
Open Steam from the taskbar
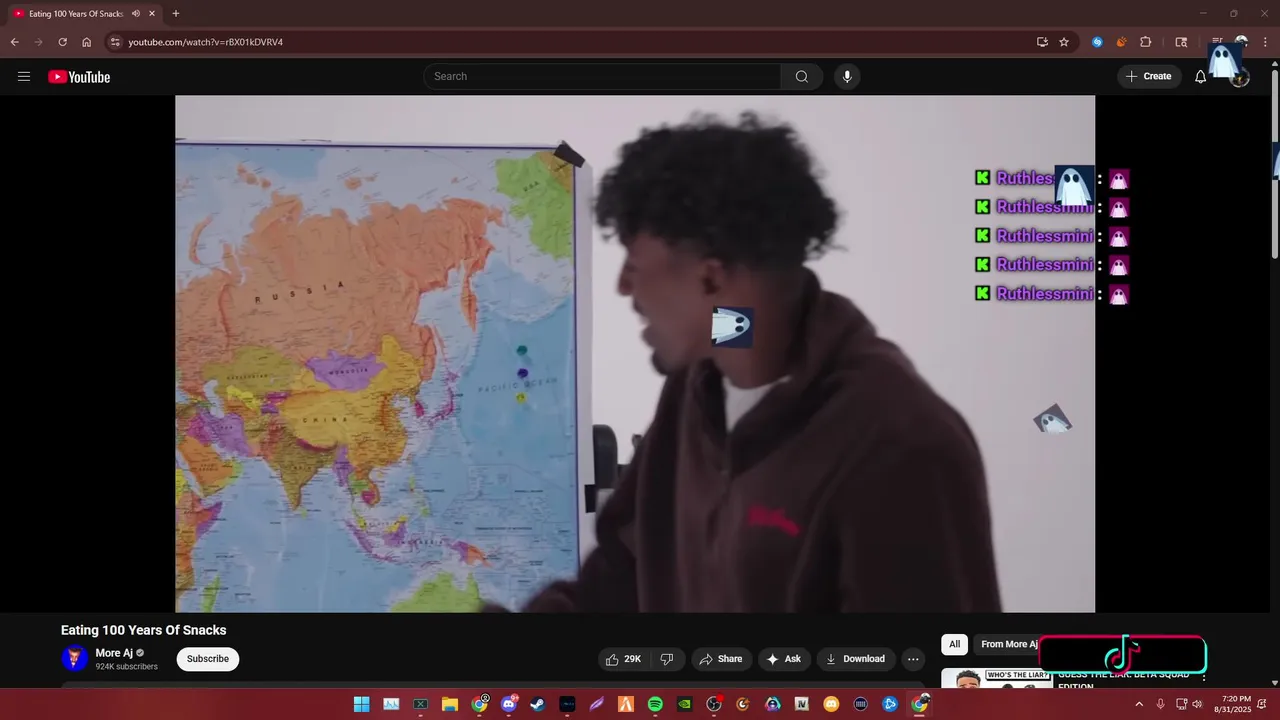pyautogui.click(x=538, y=704)
